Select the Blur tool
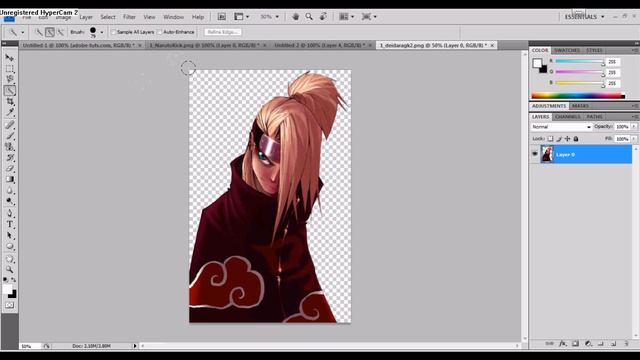Screen dimensions: 640x360 pos(9,190)
